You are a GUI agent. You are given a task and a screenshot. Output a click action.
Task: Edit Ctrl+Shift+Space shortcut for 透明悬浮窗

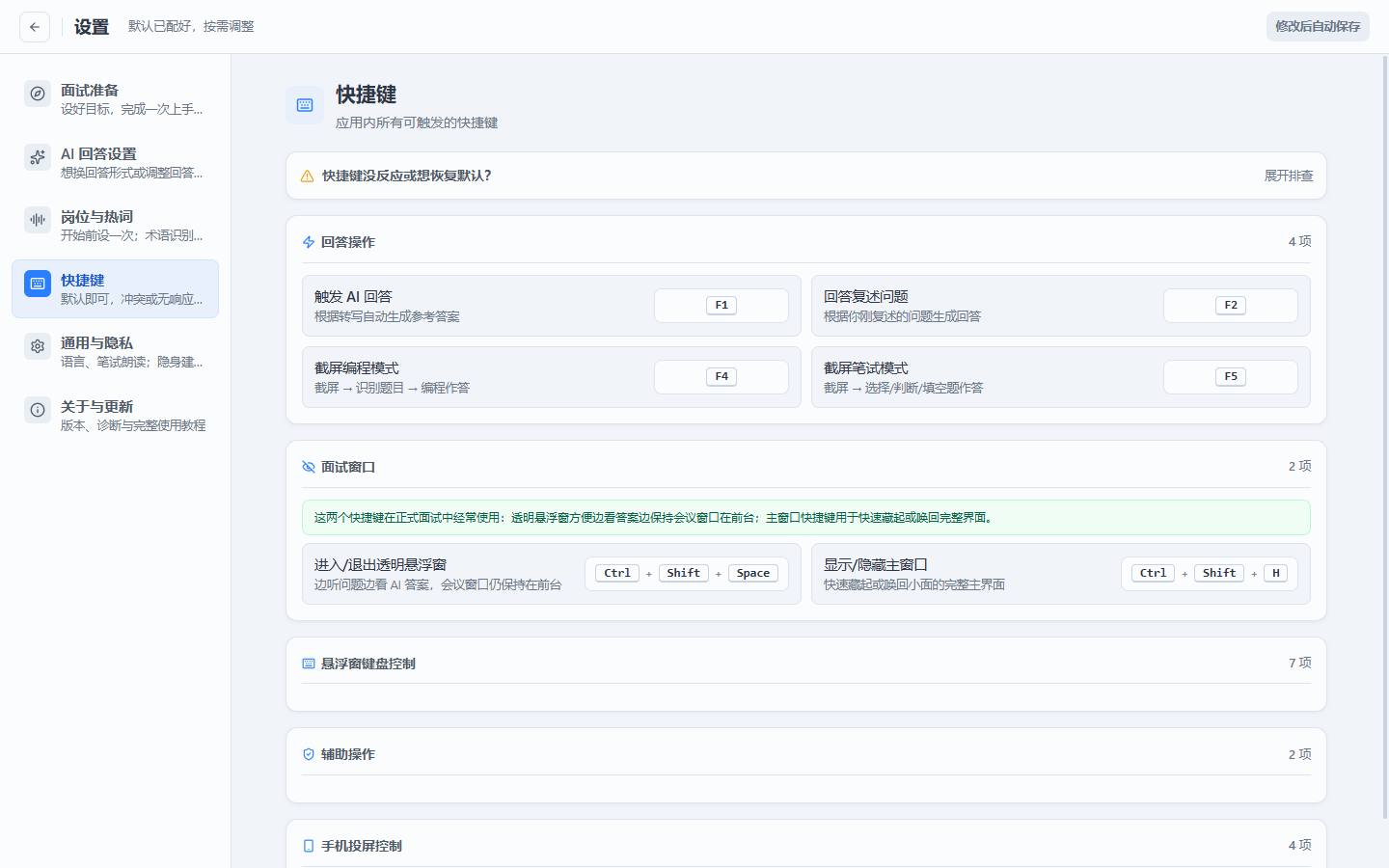tap(687, 574)
